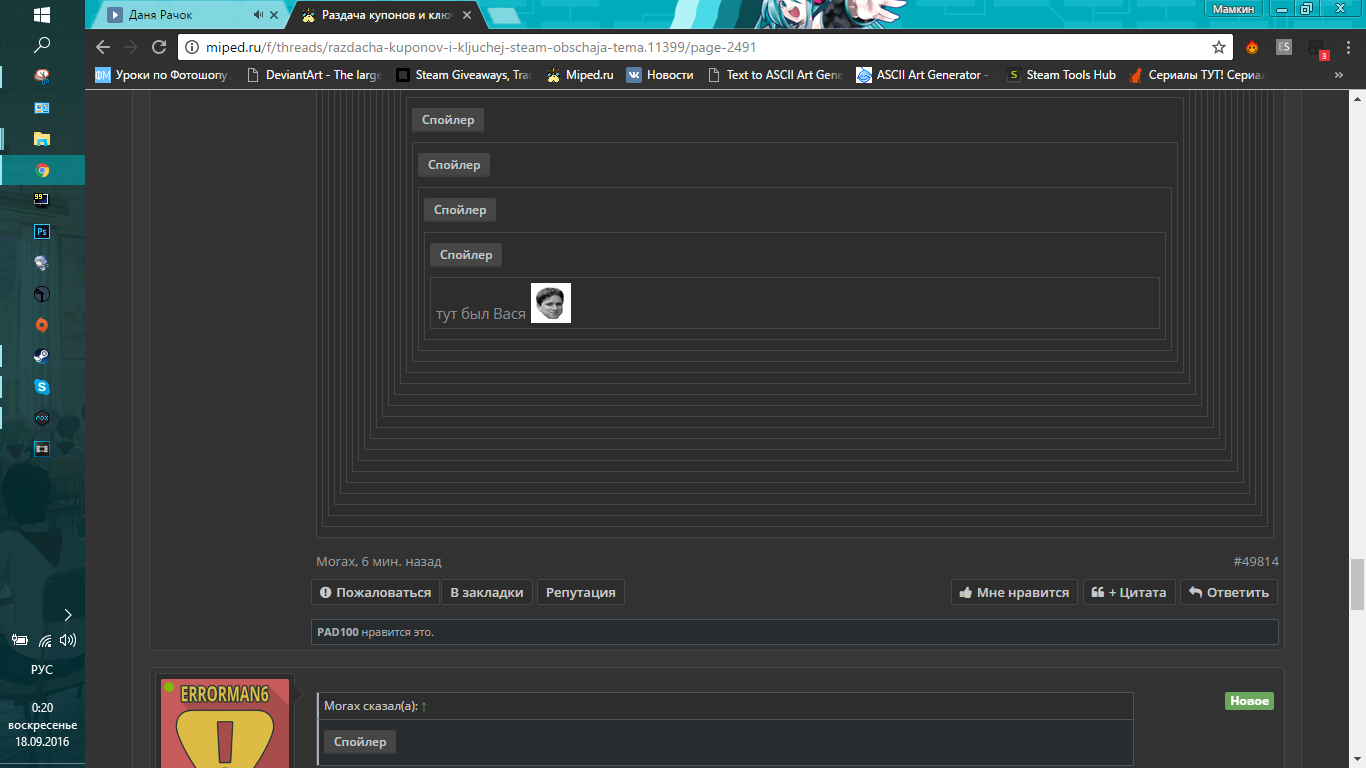Collapse the Спойлер directly above тут был Вася
Viewport: 1366px width, 768px height.
click(x=466, y=255)
